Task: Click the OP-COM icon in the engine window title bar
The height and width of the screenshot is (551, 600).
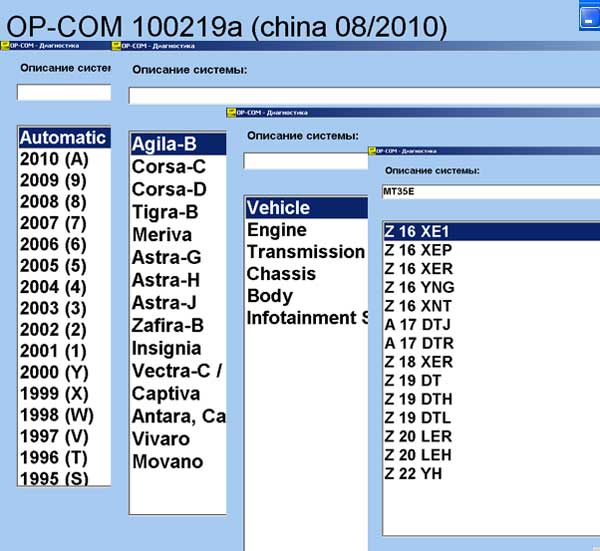Action: [374, 150]
